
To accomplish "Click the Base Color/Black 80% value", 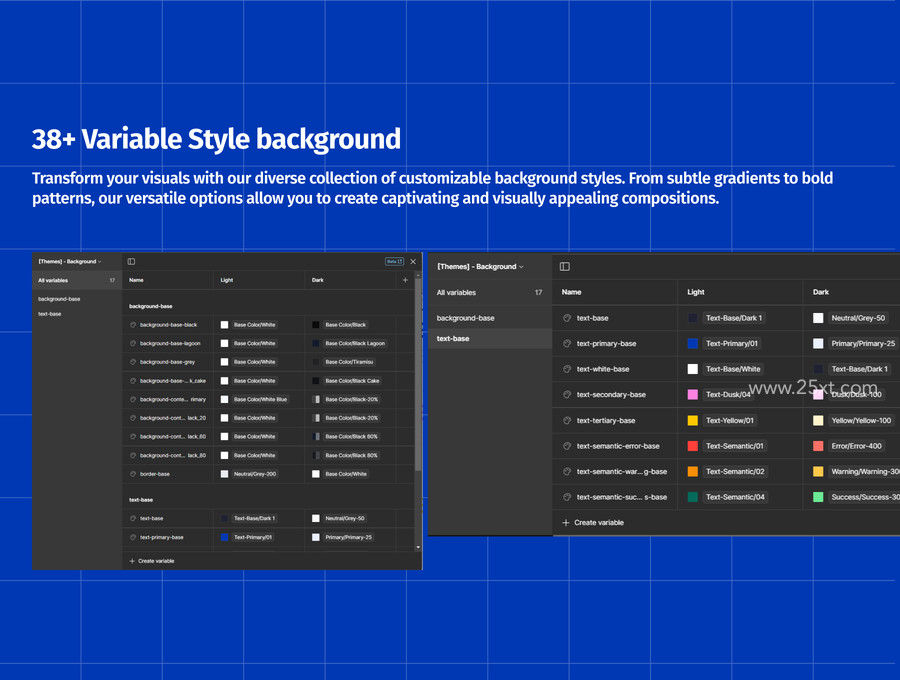I will pos(351,455).
